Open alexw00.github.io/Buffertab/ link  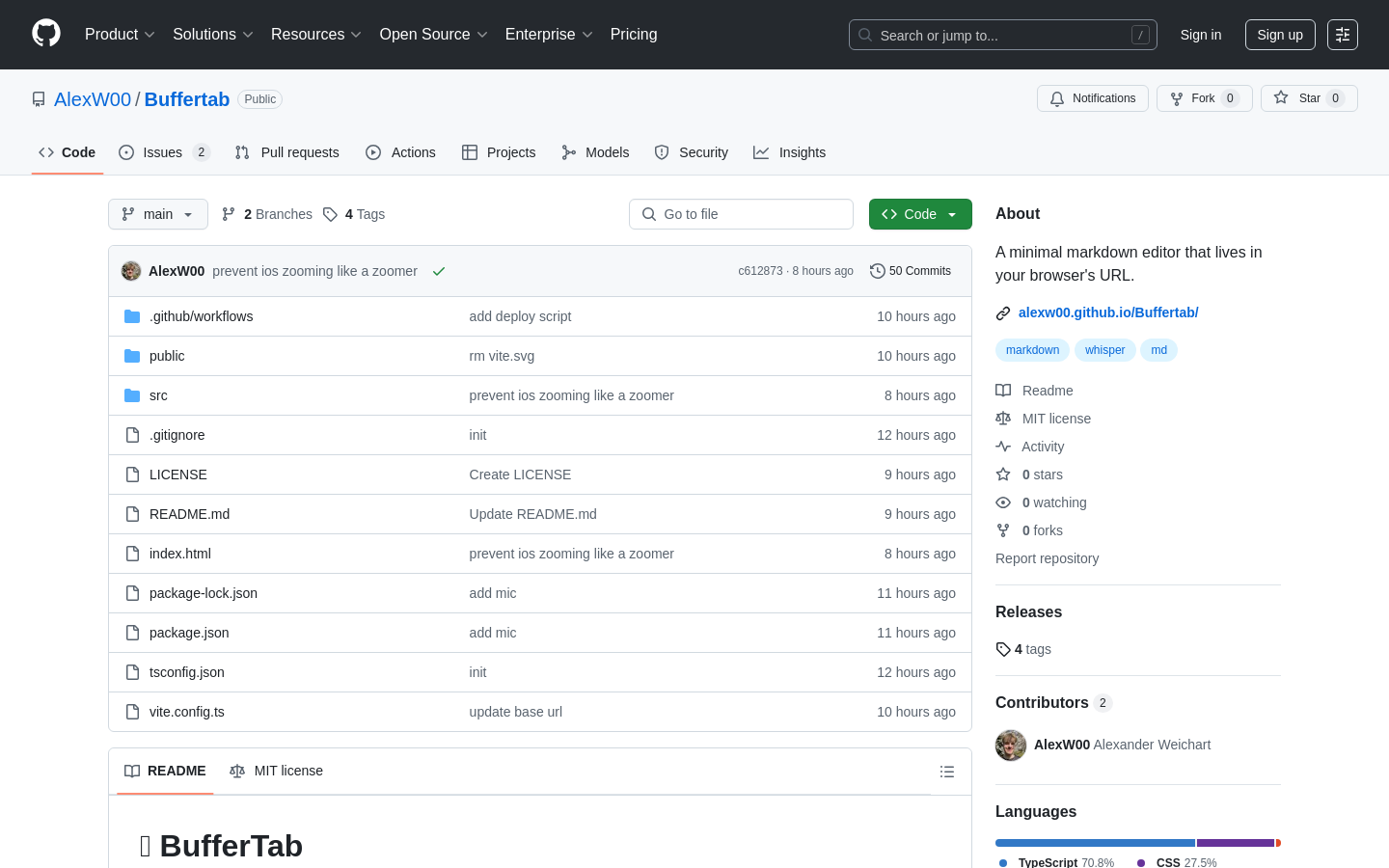pos(1108,312)
